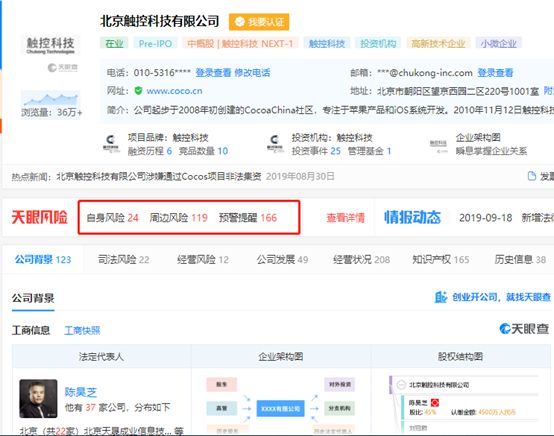Screen dimensions: 554x436
Task: Click 预警提醒 166 alert count
Action: coord(248,218)
